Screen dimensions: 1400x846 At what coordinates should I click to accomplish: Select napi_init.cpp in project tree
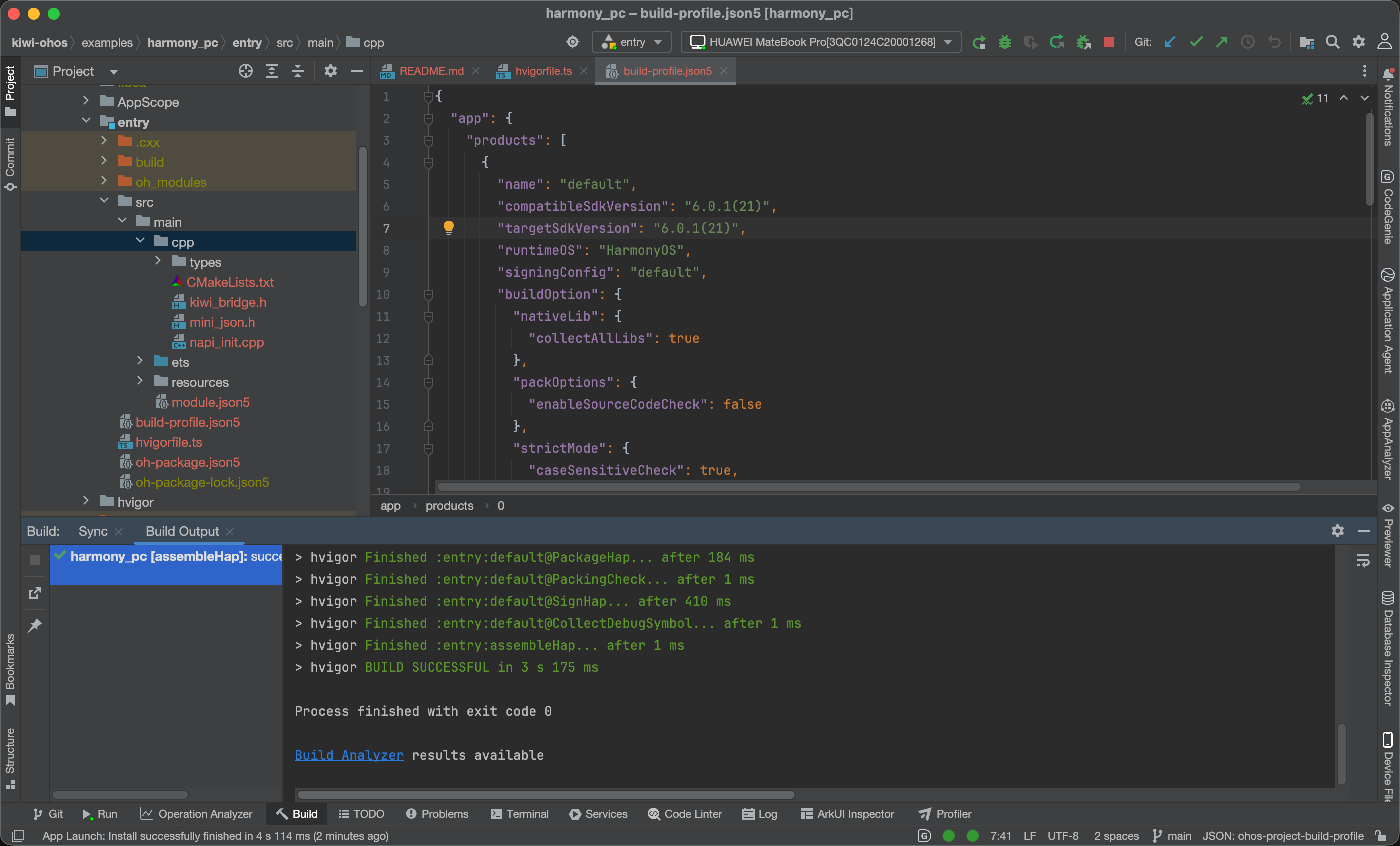tap(226, 342)
